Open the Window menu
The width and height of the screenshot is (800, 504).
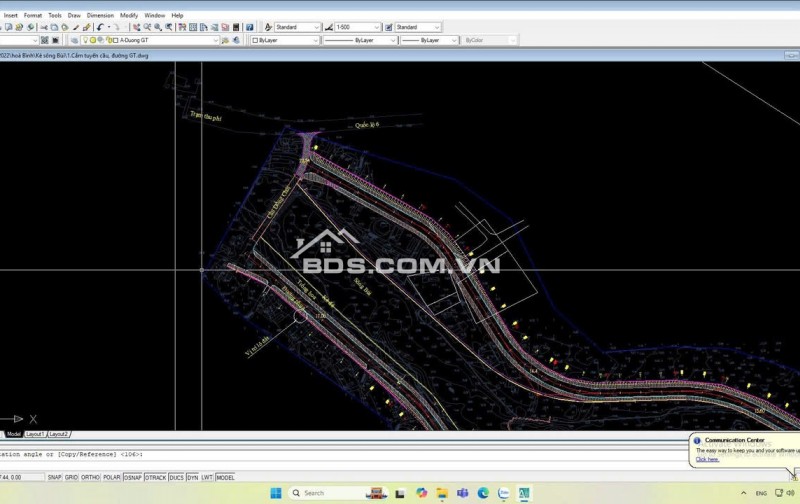(155, 15)
